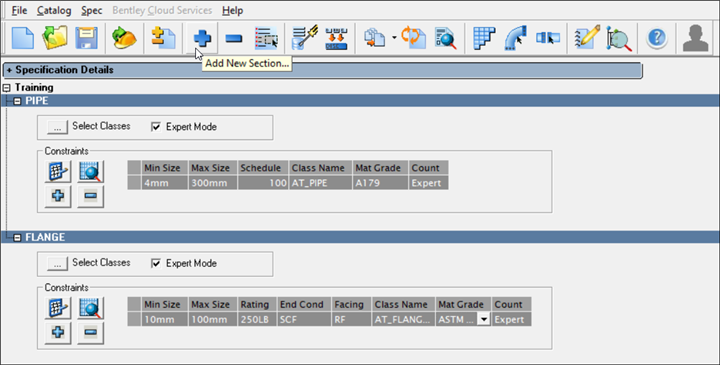Screen dimensions: 720x365
Task: Select the SCF End Cond cell
Action: click(x=304, y=320)
